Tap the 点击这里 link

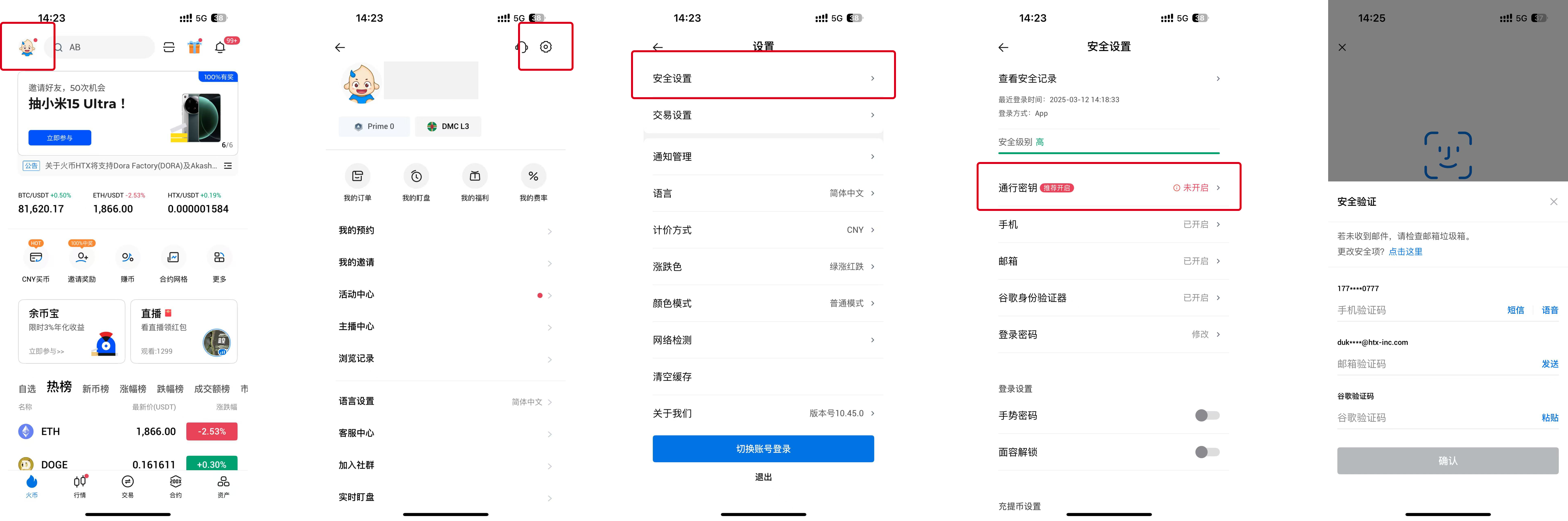(x=1405, y=252)
